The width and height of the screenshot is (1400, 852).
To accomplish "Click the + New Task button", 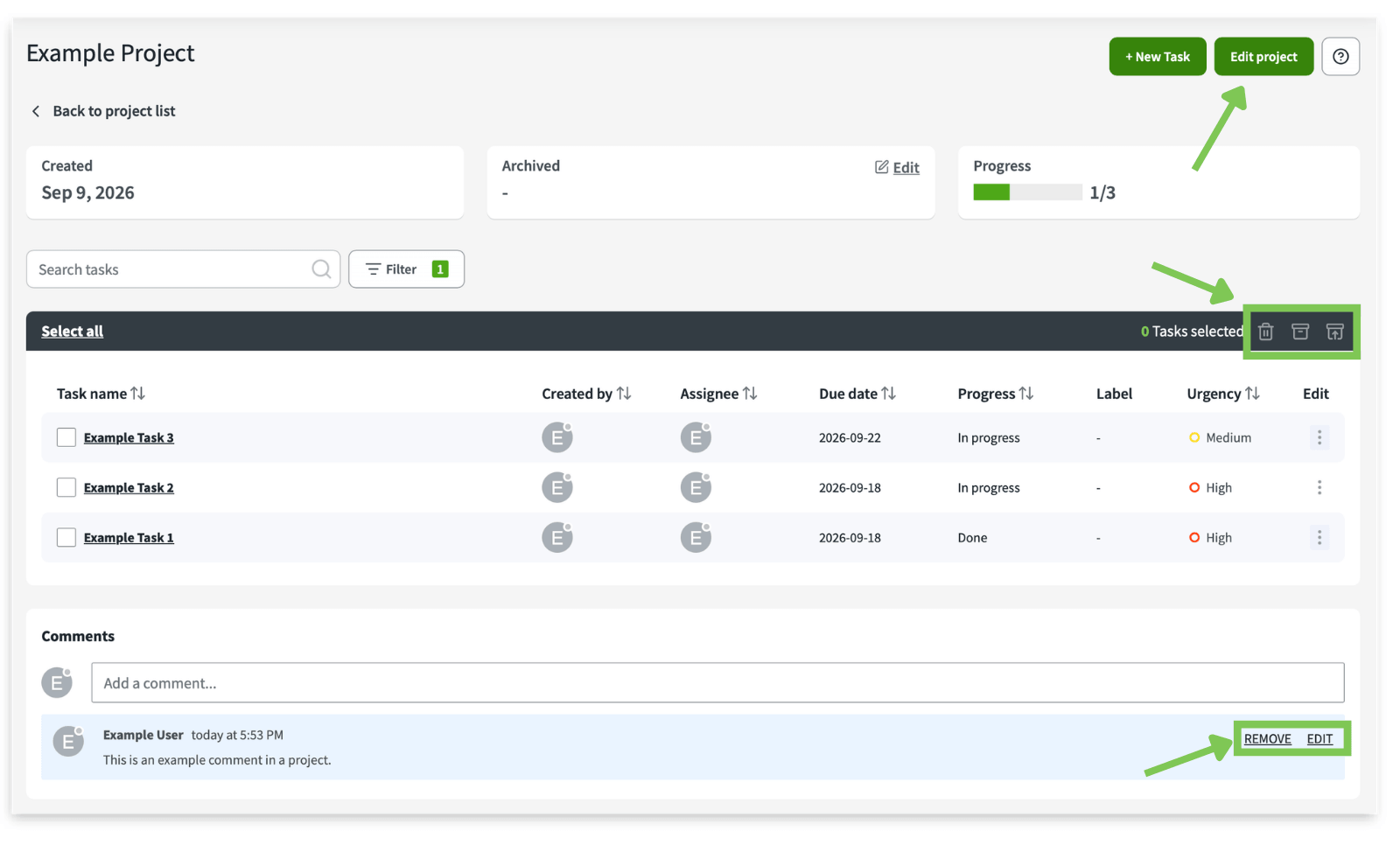I will (1157, 57).
